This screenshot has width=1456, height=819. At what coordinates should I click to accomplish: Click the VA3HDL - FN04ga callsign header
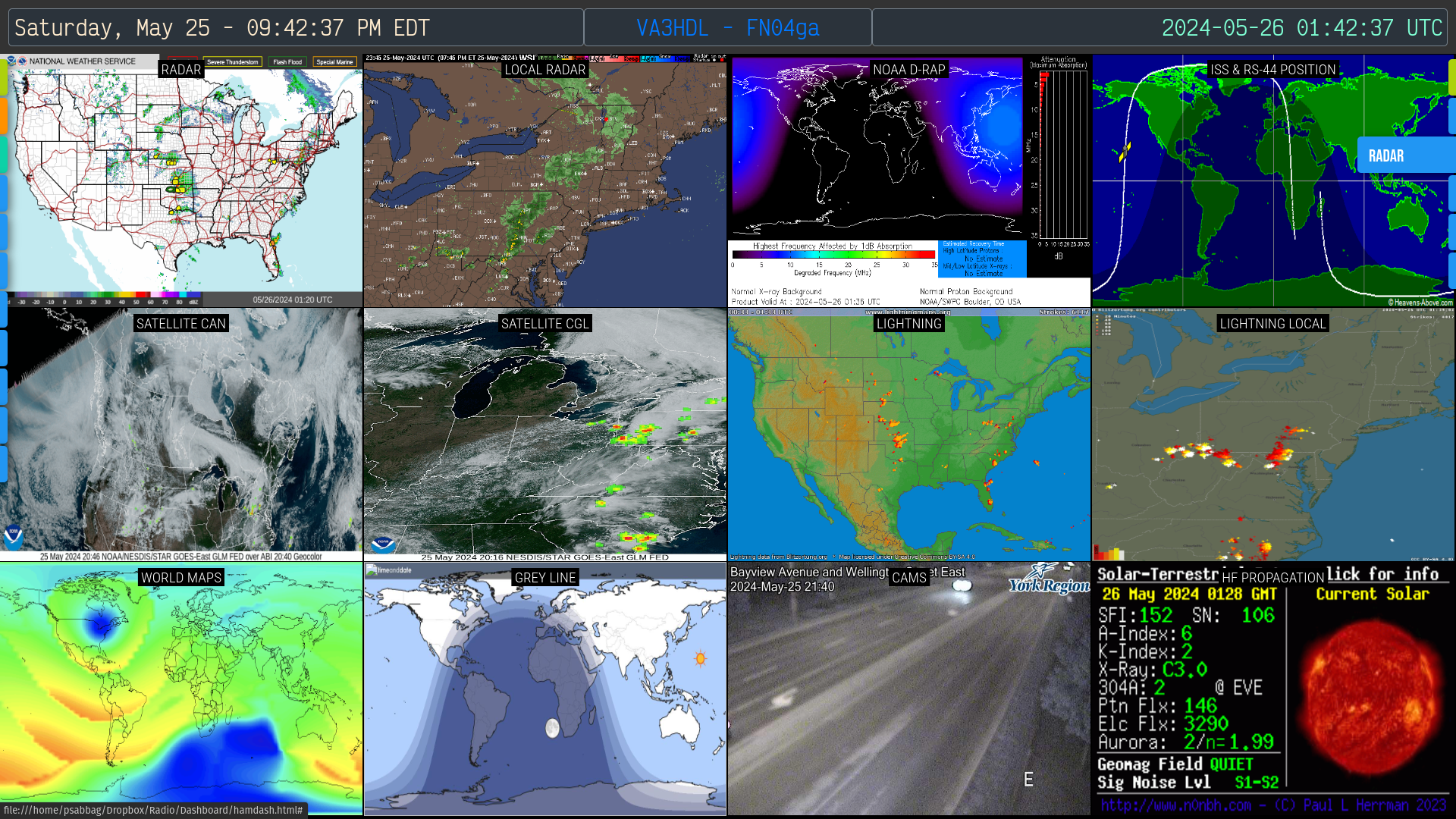pyautogui.click(x=727, y=28)
